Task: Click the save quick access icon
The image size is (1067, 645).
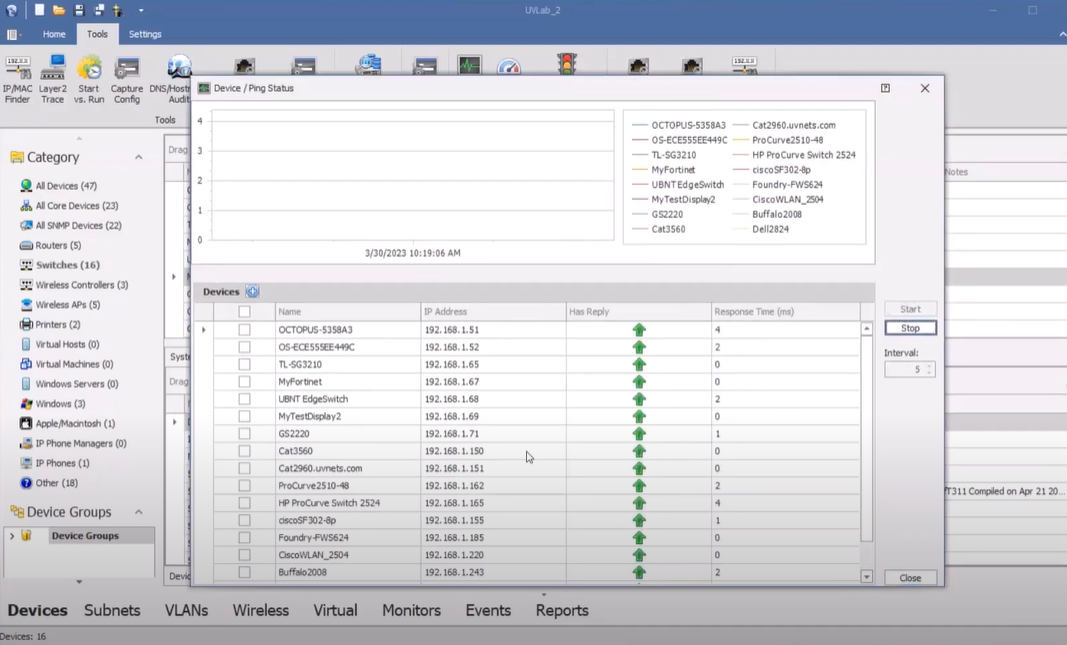Action: [79, 10]
